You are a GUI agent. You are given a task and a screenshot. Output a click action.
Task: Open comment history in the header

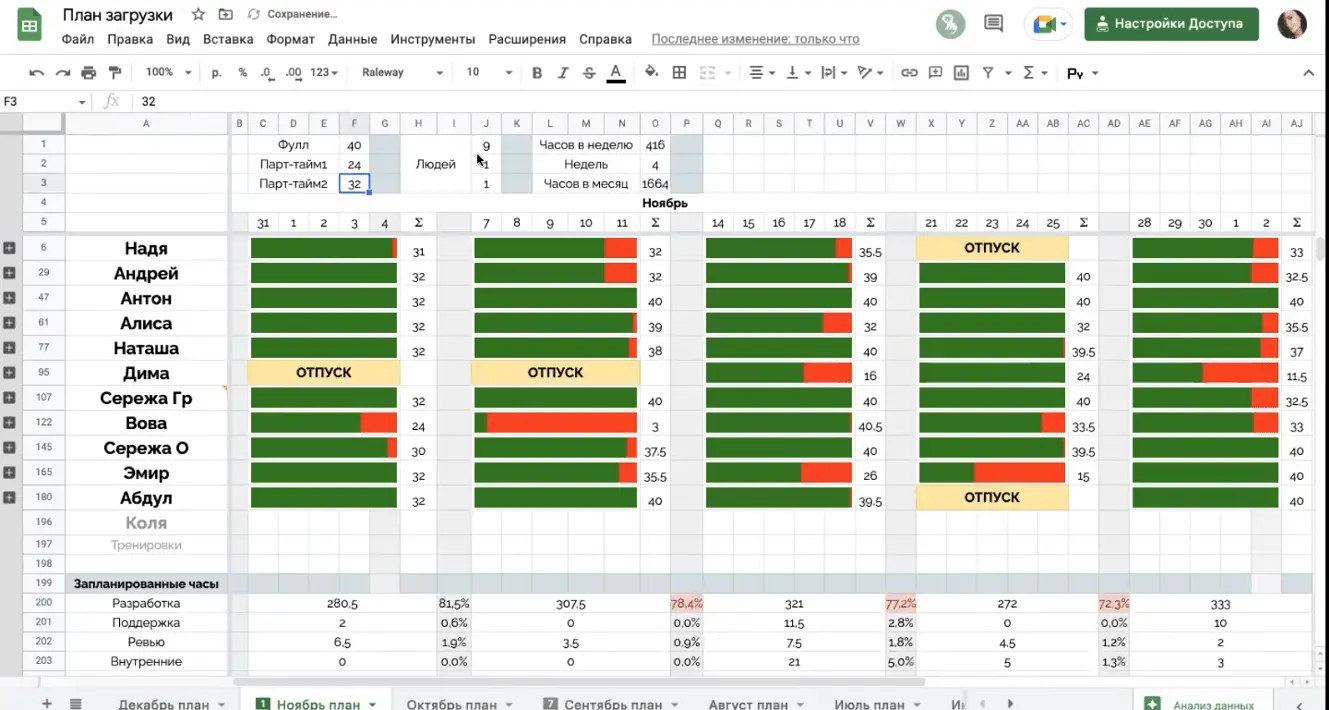tap(993, 23)
